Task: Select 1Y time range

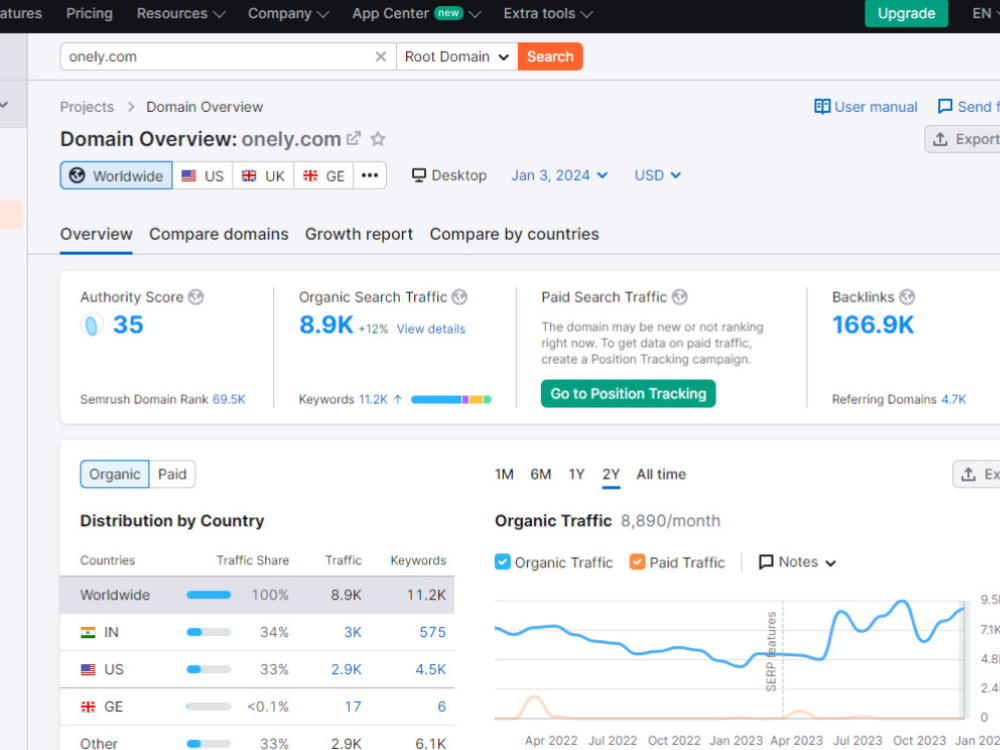Action: (577, 474)
